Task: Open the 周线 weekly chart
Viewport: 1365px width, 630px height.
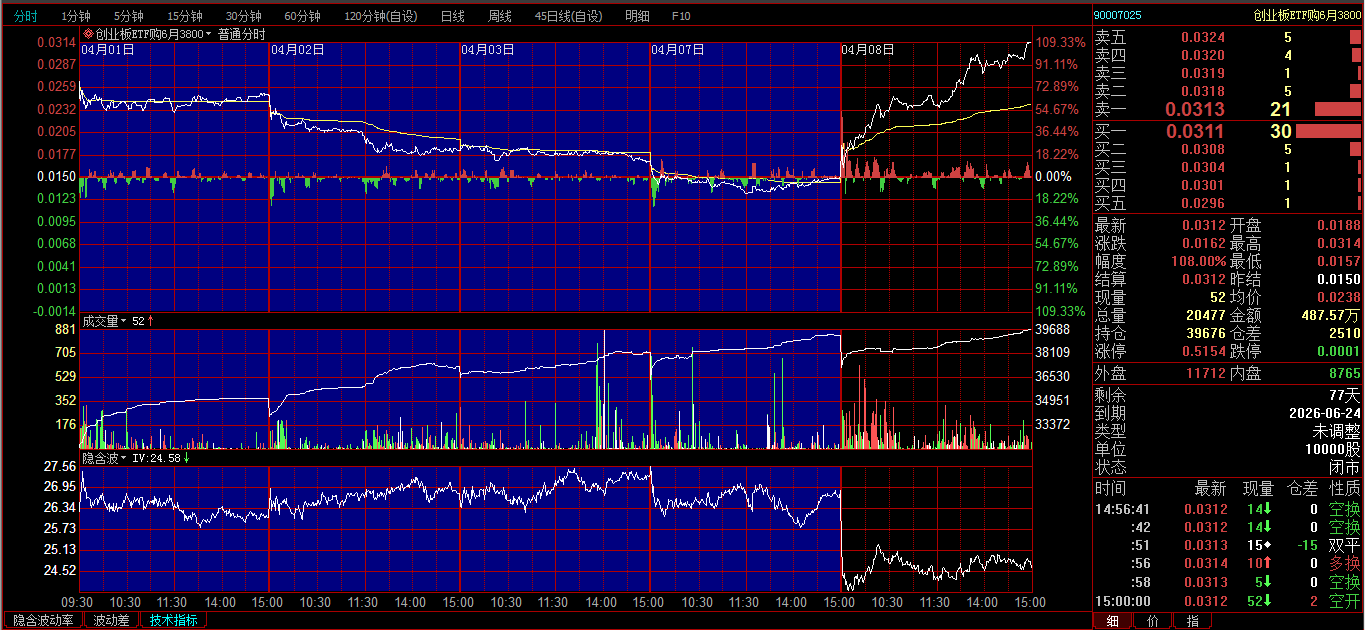Action: tap(500, 16)
